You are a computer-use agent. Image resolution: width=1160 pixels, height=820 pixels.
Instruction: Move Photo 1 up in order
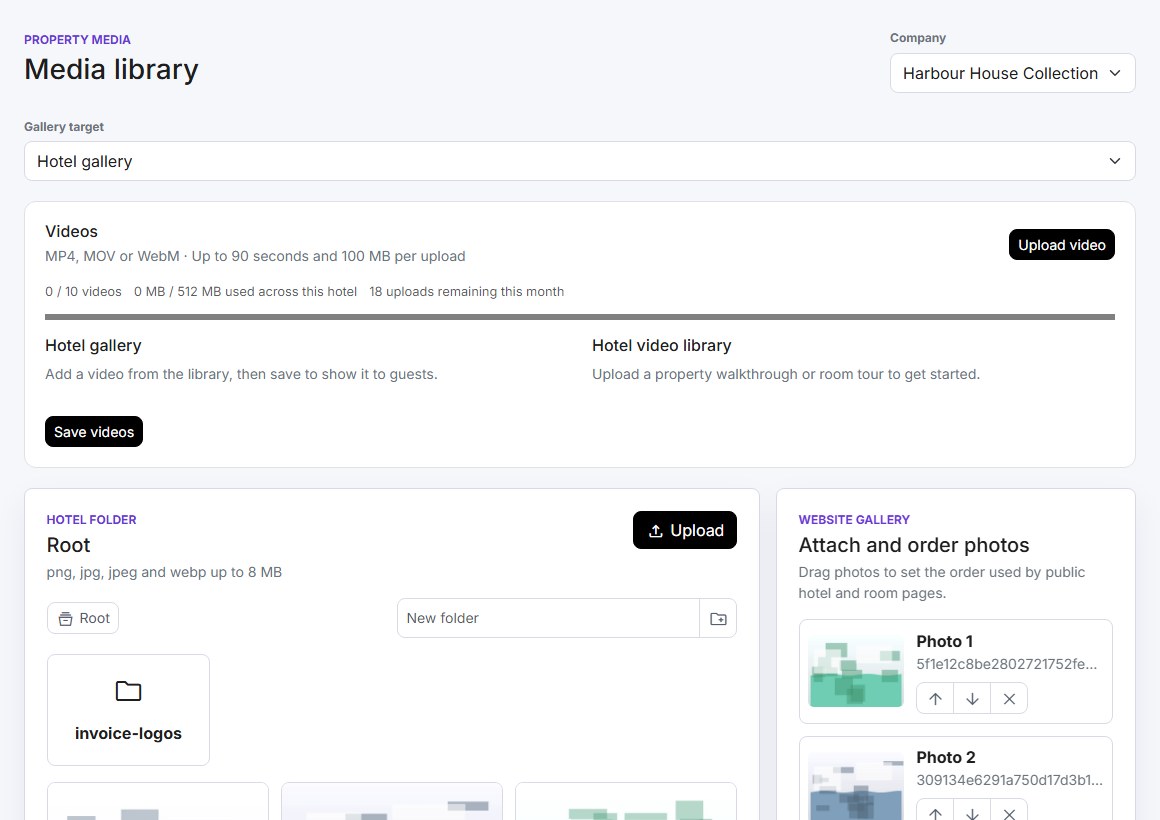click(x=935, y=699)
